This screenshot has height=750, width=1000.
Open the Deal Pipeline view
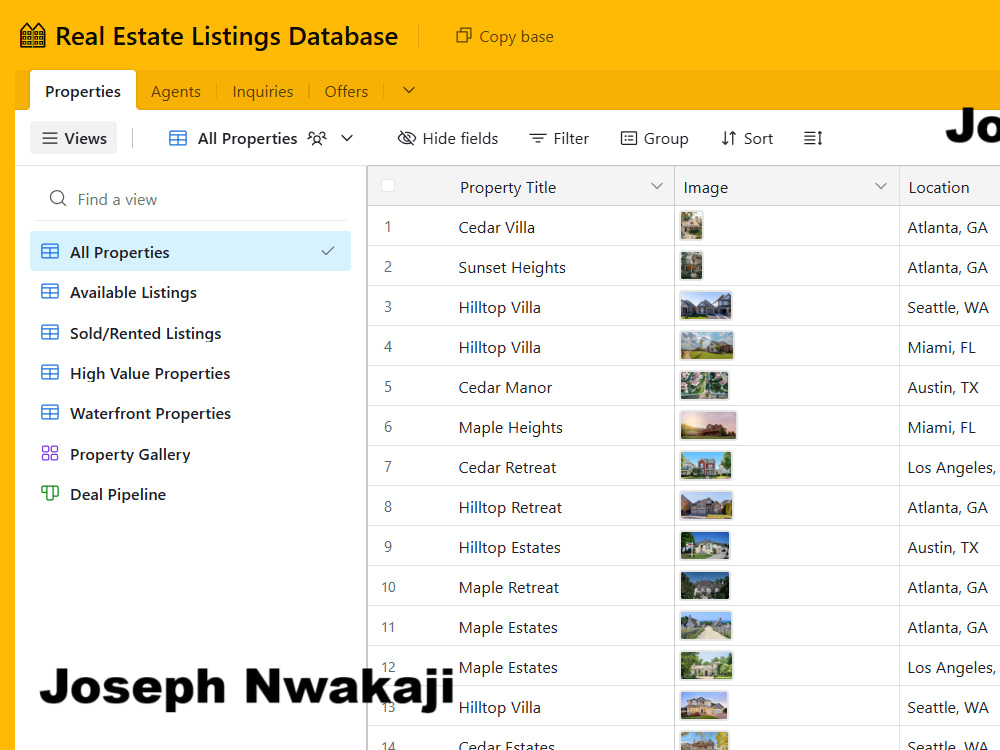coord(190,494)
